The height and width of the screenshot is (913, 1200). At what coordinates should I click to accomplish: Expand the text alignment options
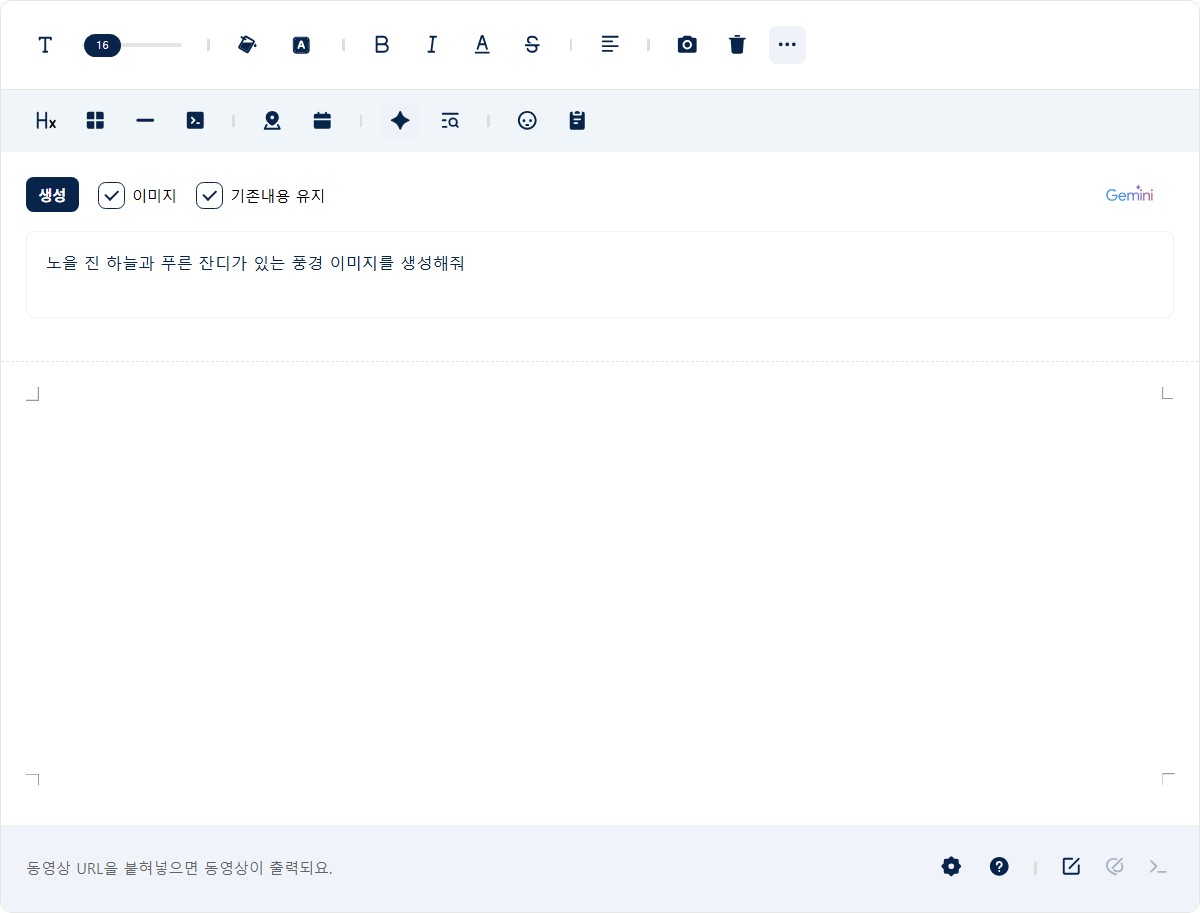(x=610, y=45)
